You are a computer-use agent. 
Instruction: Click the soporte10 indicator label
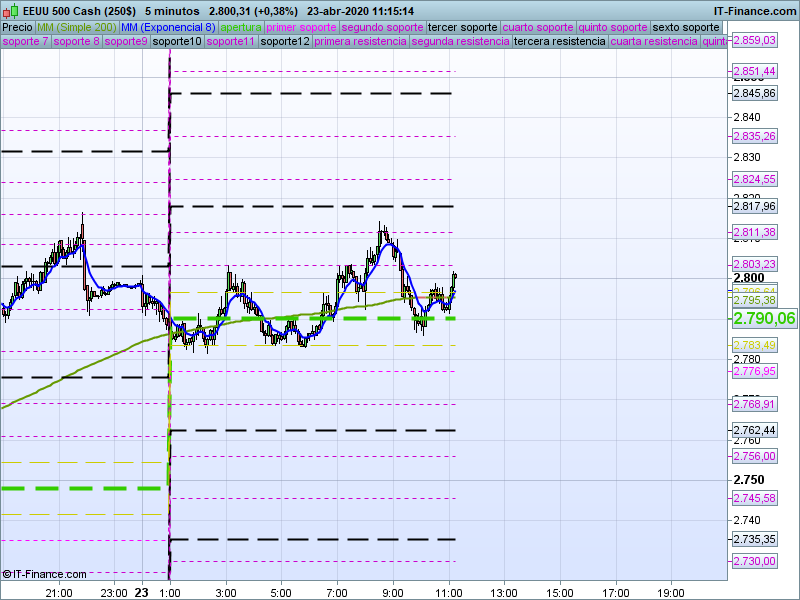coord(179,42)
